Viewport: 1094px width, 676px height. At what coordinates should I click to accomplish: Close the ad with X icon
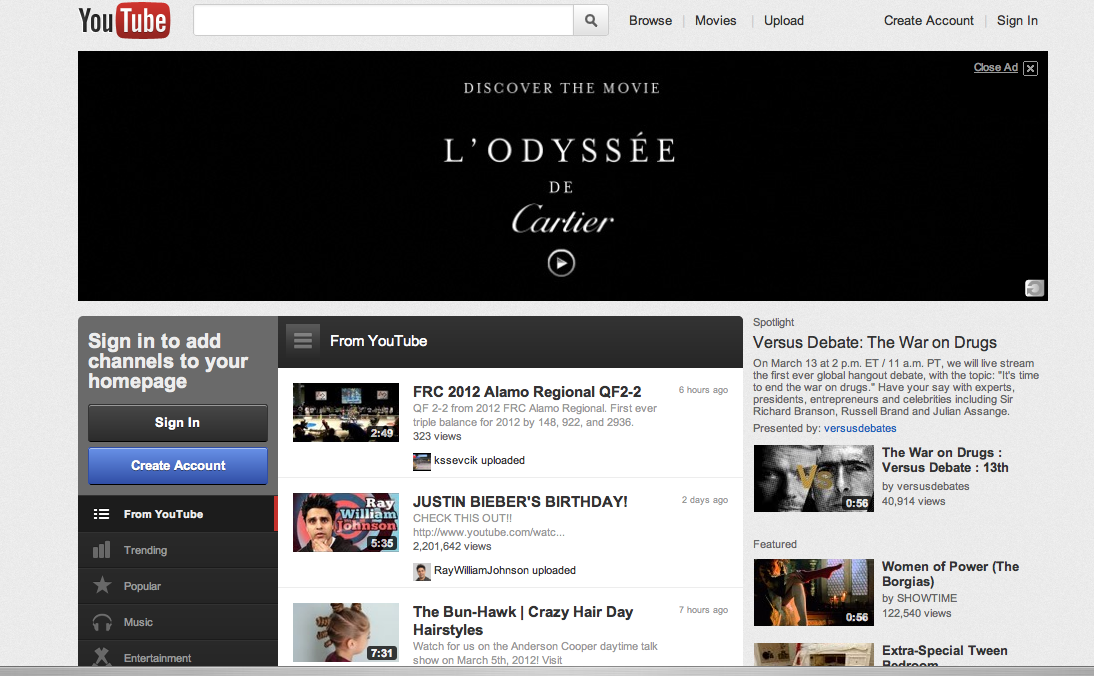tap(1030, 68)
